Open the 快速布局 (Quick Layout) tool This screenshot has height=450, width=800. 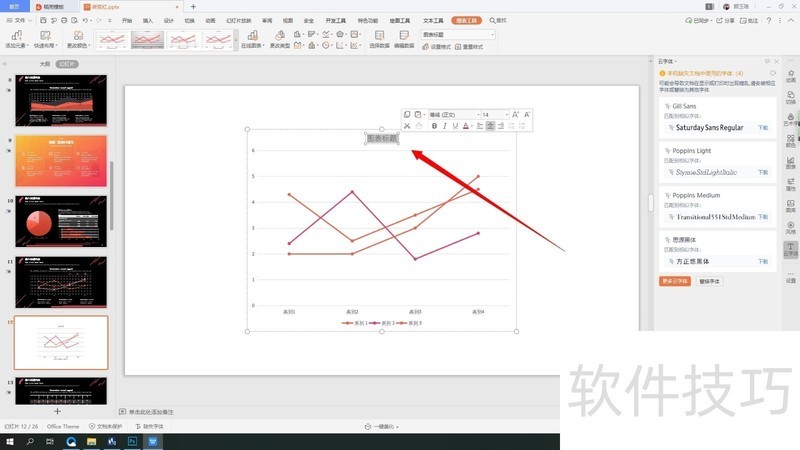tap(45, 39)
